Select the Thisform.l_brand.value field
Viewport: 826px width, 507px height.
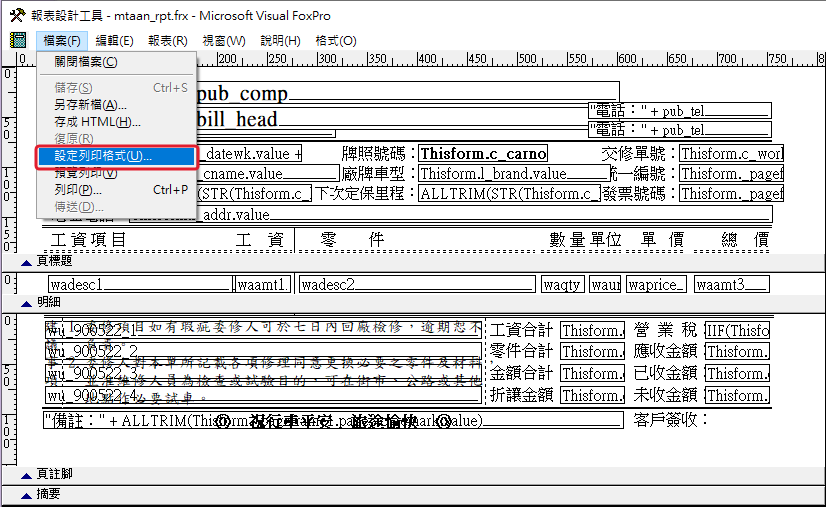[514, 173]
